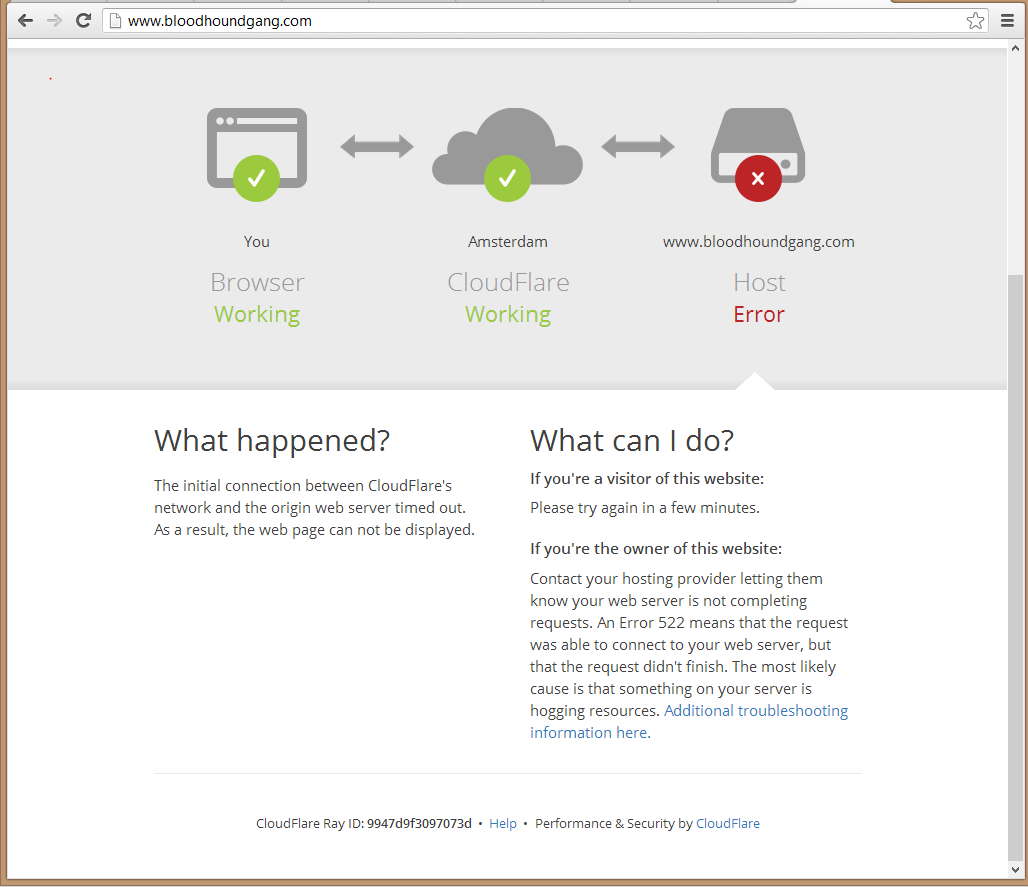
Task: Click the red 'Error' status text
Action: [759, 315]
